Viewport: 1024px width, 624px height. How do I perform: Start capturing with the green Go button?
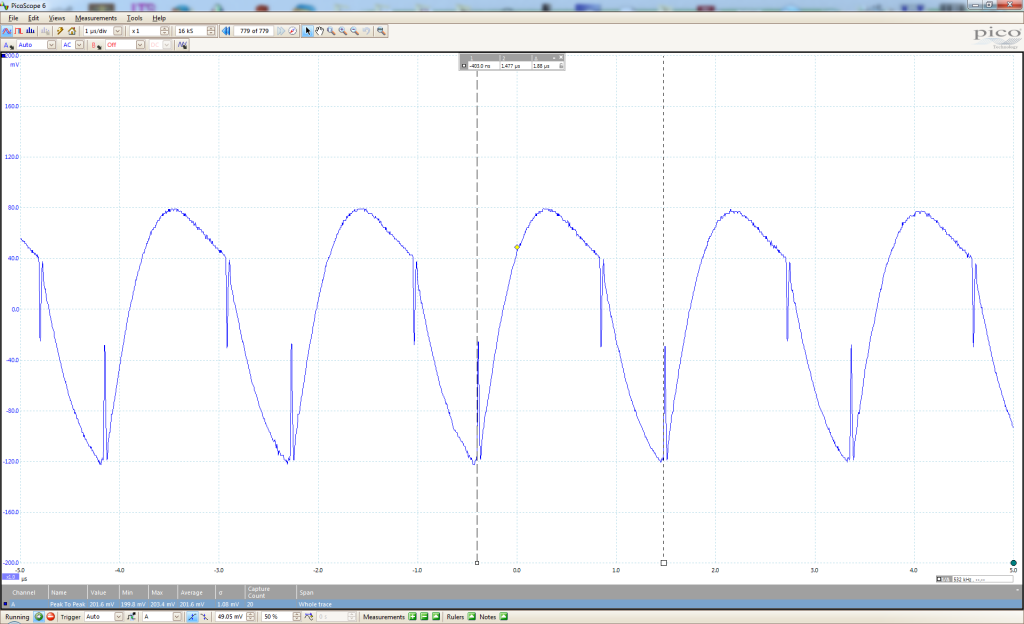click(39, 617)
